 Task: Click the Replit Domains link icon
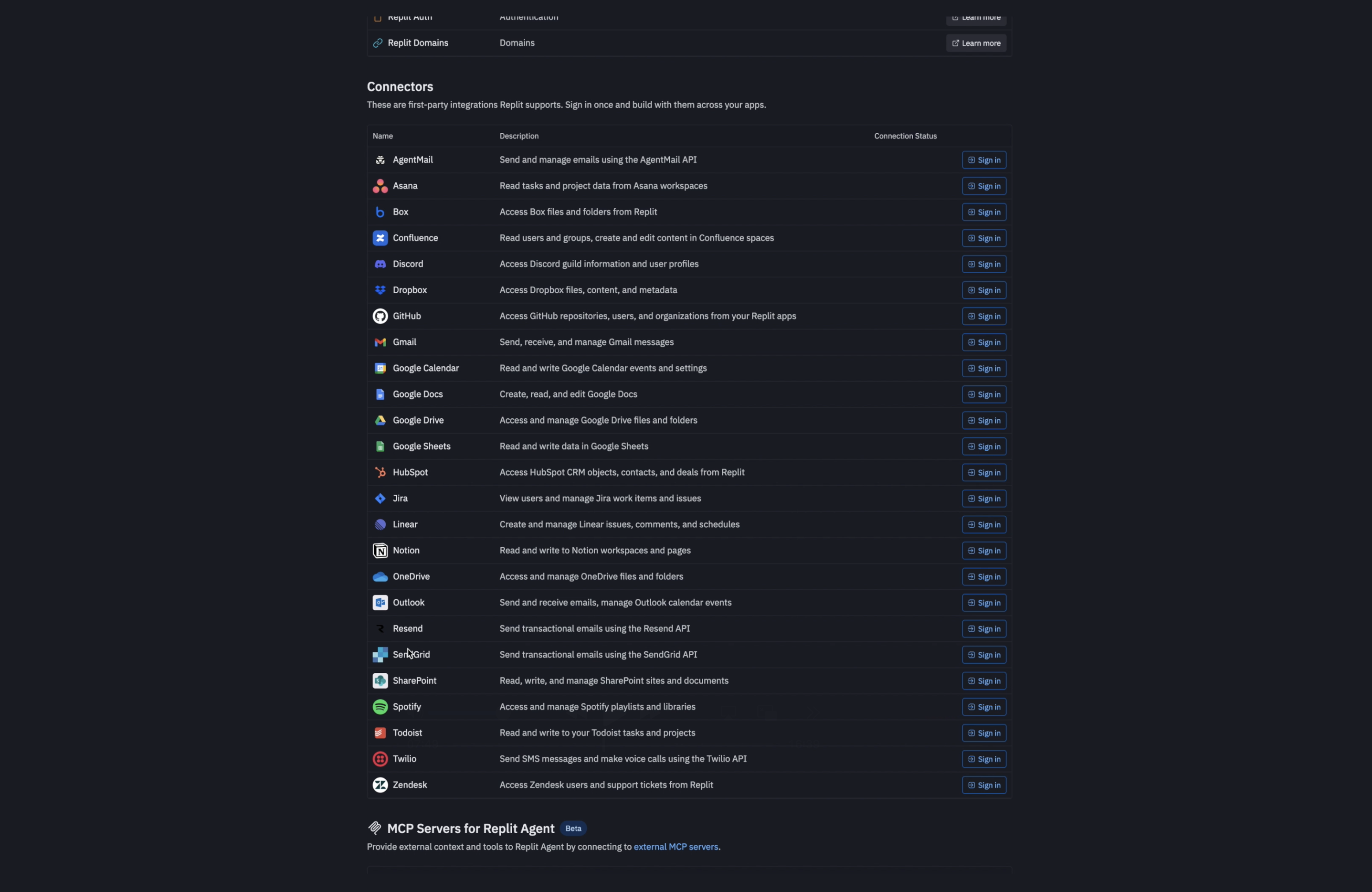378,42
